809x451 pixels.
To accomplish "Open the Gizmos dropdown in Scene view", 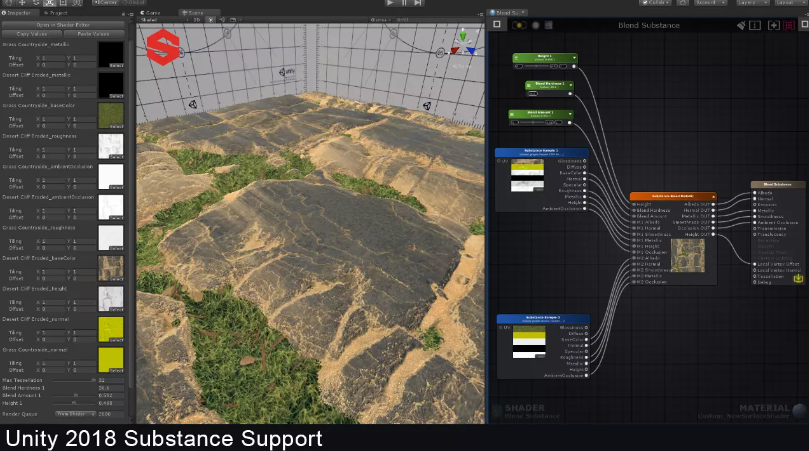I will click(380, 20).
